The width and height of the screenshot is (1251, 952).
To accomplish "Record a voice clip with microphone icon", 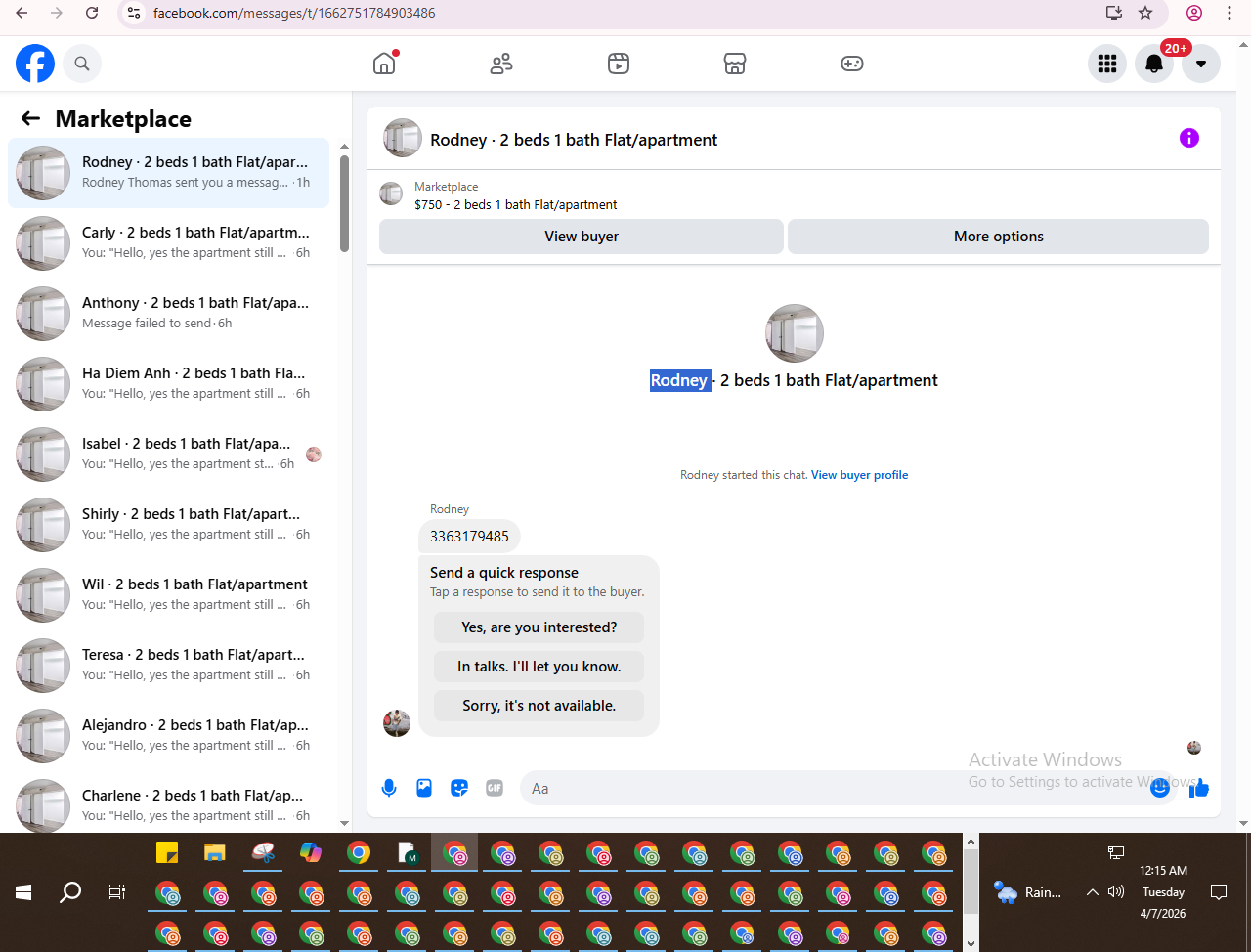I will tap(389, 788).
